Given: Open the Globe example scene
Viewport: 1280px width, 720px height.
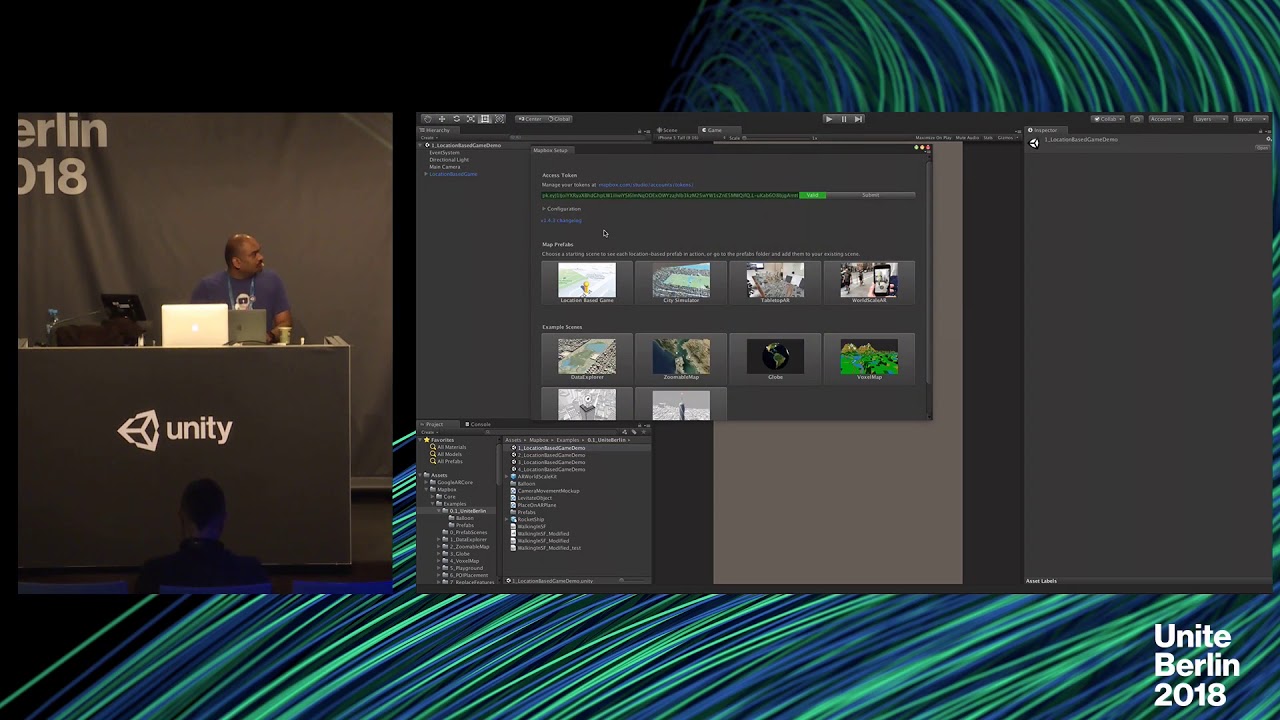Looking at the screenshot, I should (x=775, y=358).
